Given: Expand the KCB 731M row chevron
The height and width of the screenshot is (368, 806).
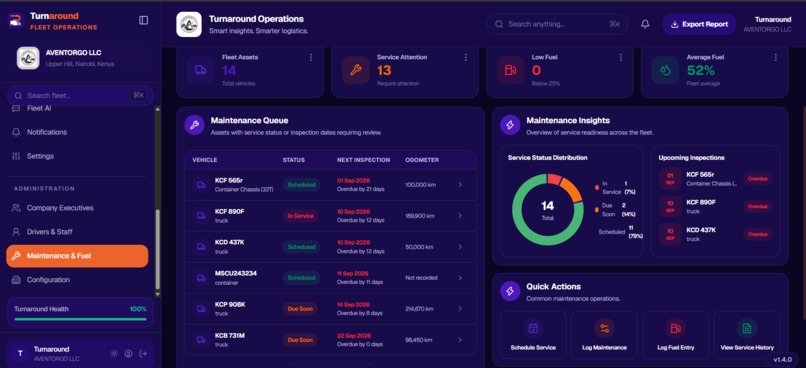Looking at the screenshot, I should coord(460,340).
